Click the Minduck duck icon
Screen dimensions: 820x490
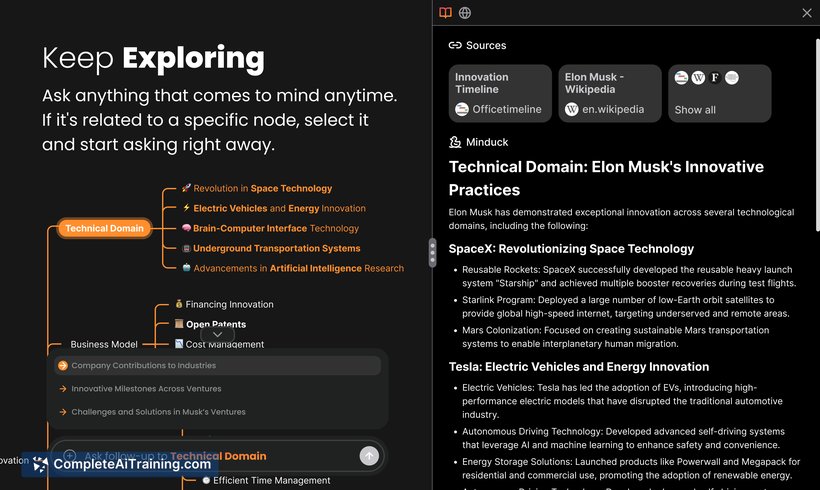[x=454, y=142]
